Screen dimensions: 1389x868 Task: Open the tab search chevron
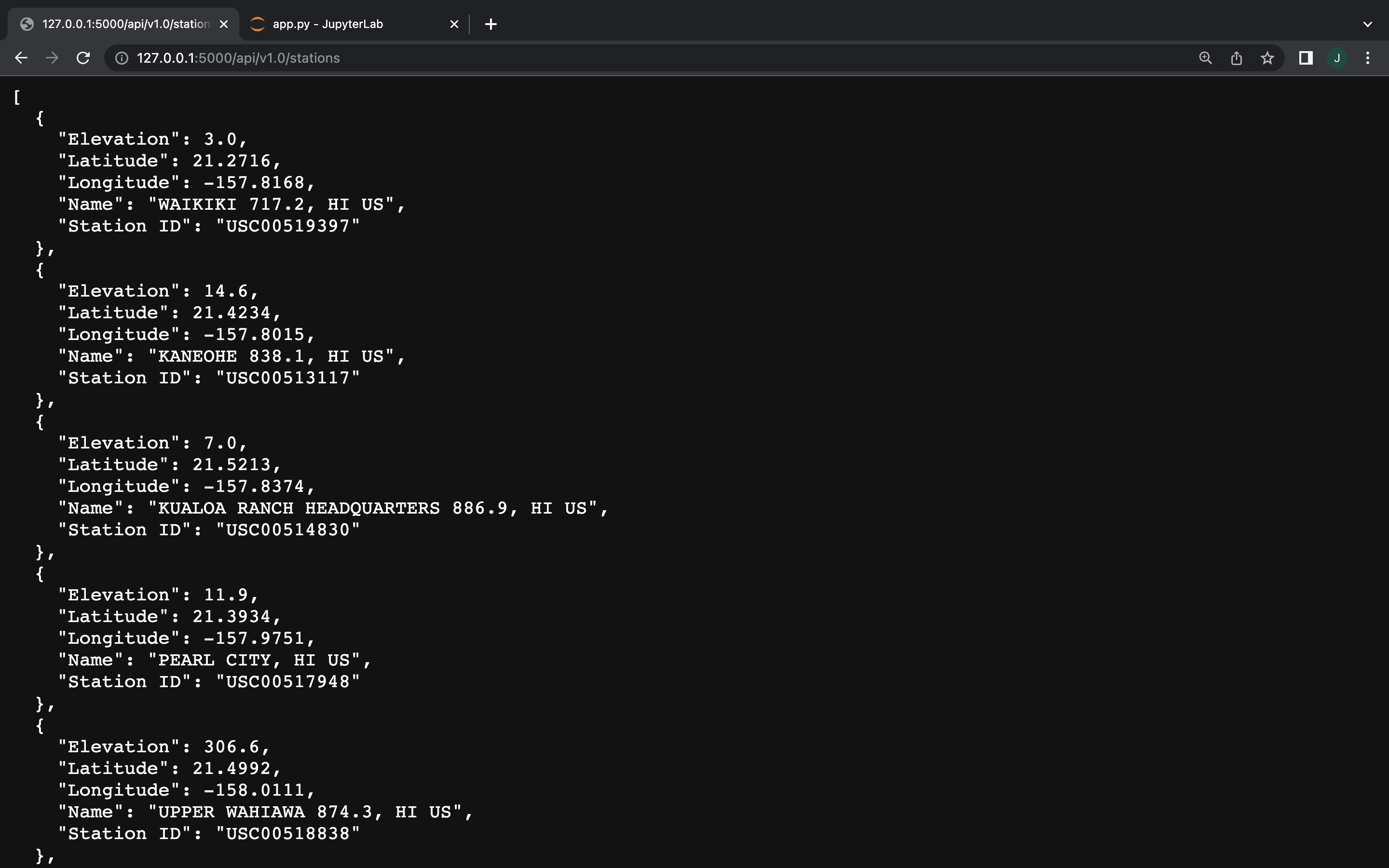(x=1367, y=24)
